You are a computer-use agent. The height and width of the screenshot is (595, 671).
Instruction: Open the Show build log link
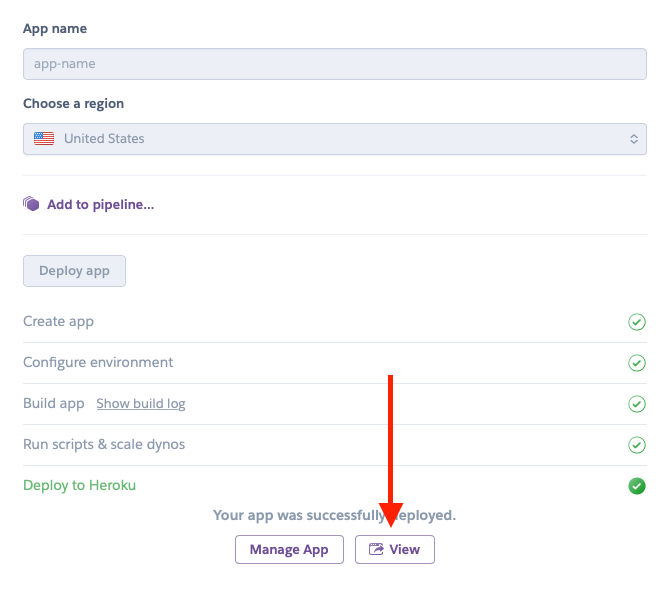tap(141, 404)
